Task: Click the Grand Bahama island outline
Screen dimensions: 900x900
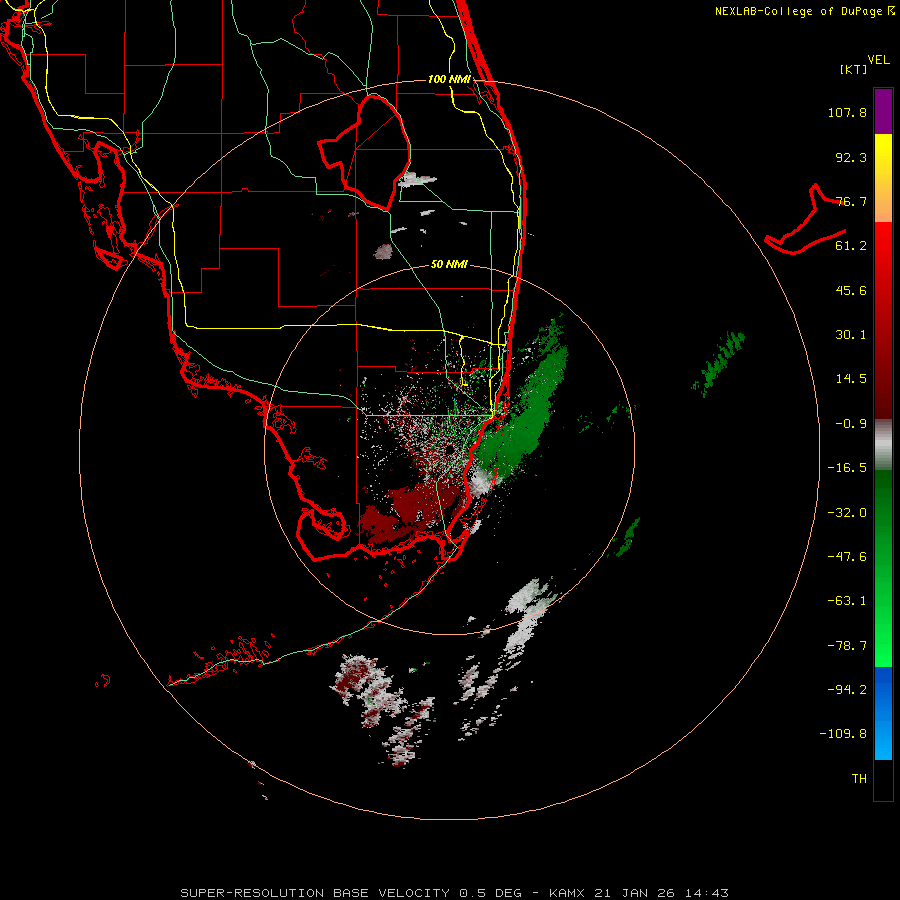Action: click(x=806, y=221)
